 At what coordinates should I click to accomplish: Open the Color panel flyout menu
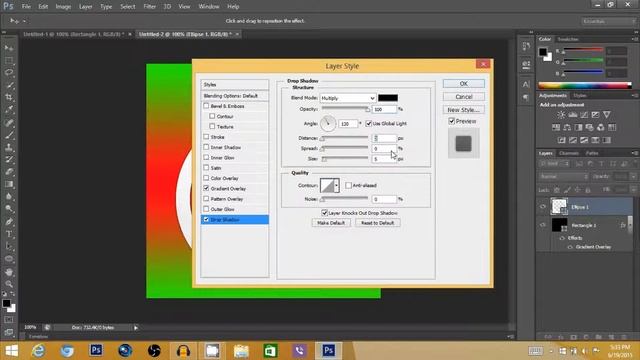635,39
